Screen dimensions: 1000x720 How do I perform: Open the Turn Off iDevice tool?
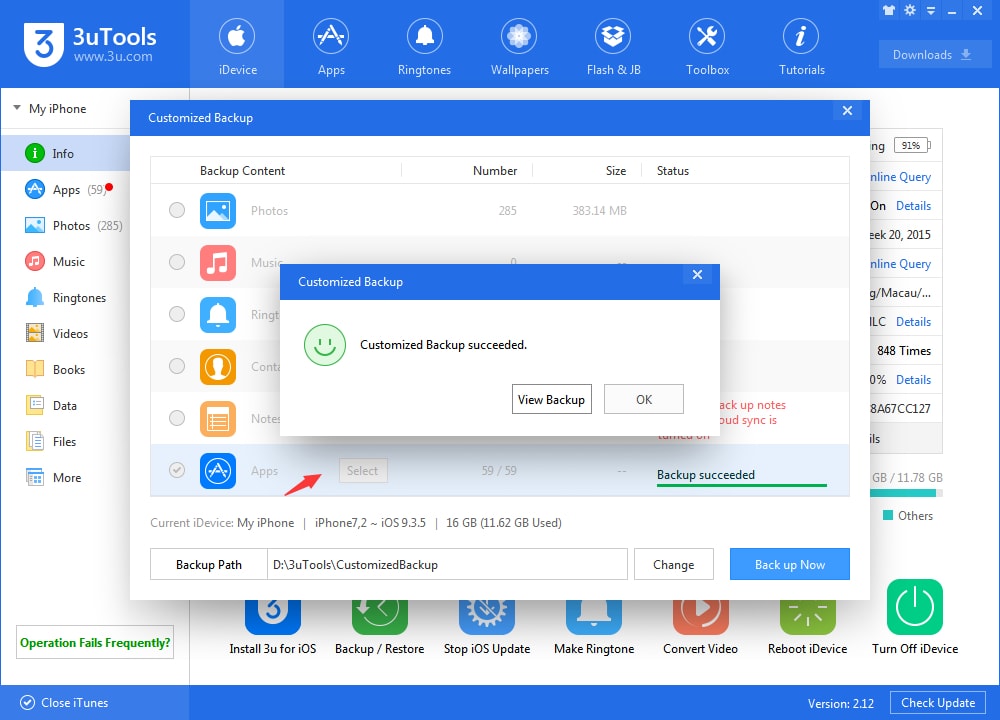(x=915, y=617)
